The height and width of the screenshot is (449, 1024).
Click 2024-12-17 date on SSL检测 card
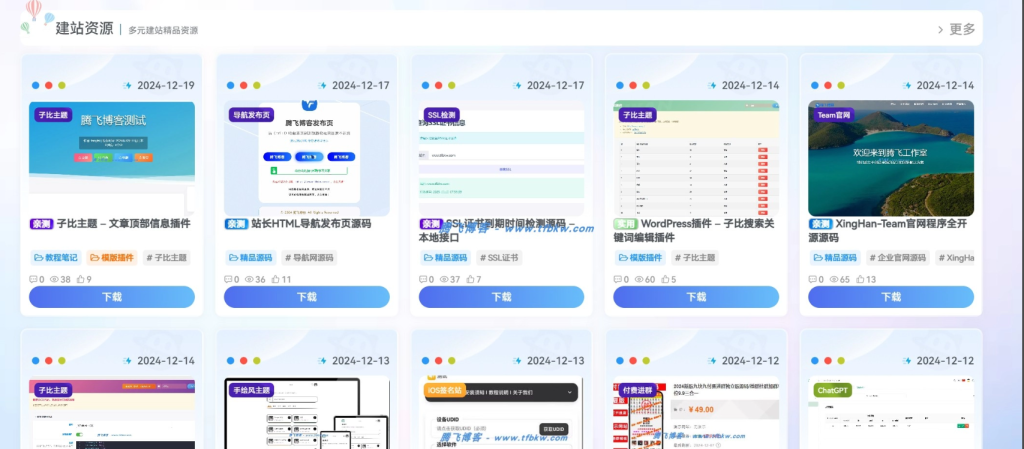pyautogui.click(x=555, y=85)
